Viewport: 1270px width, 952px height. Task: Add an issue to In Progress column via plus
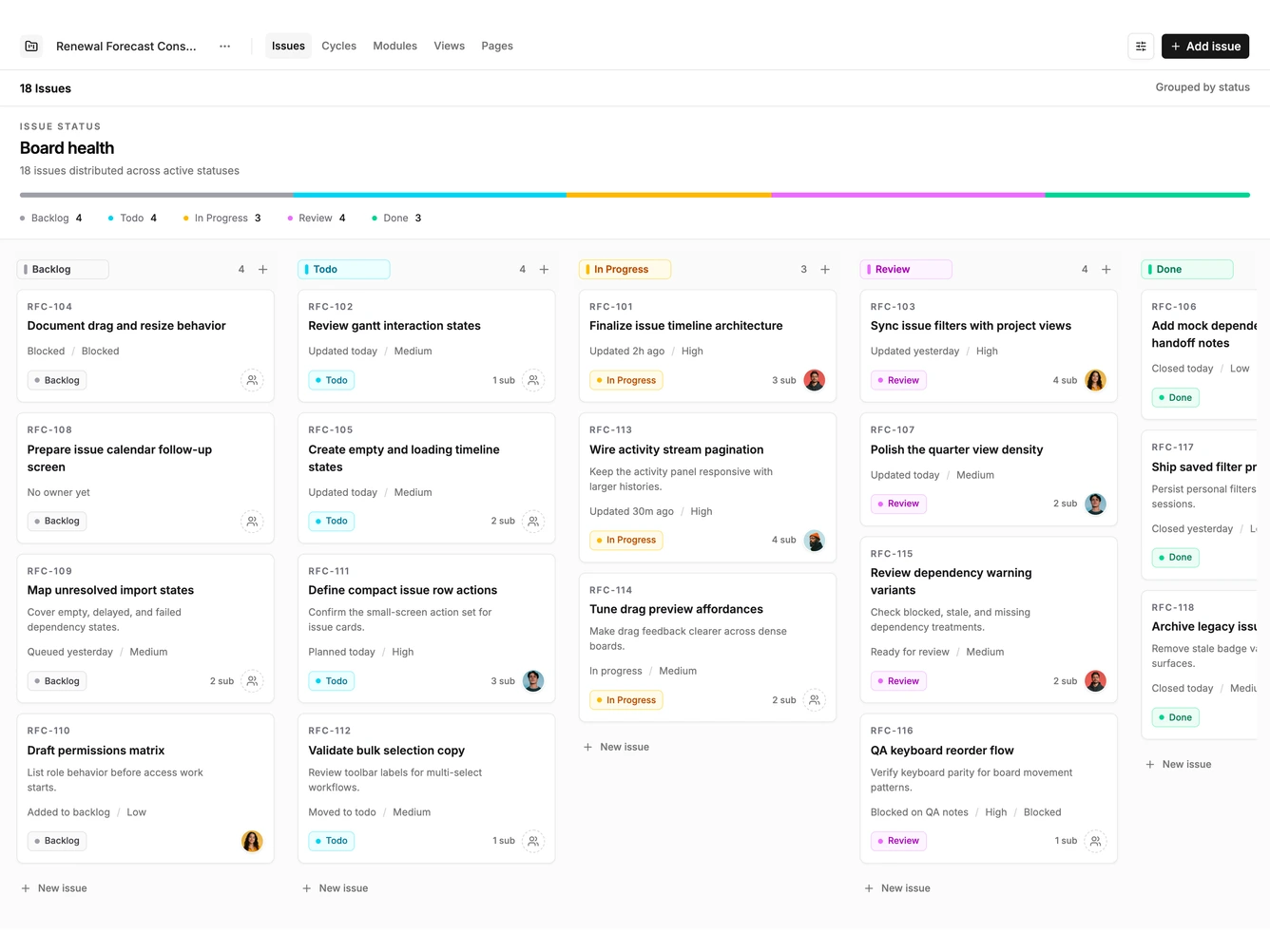pyautogui.click(x=825, y=269)
